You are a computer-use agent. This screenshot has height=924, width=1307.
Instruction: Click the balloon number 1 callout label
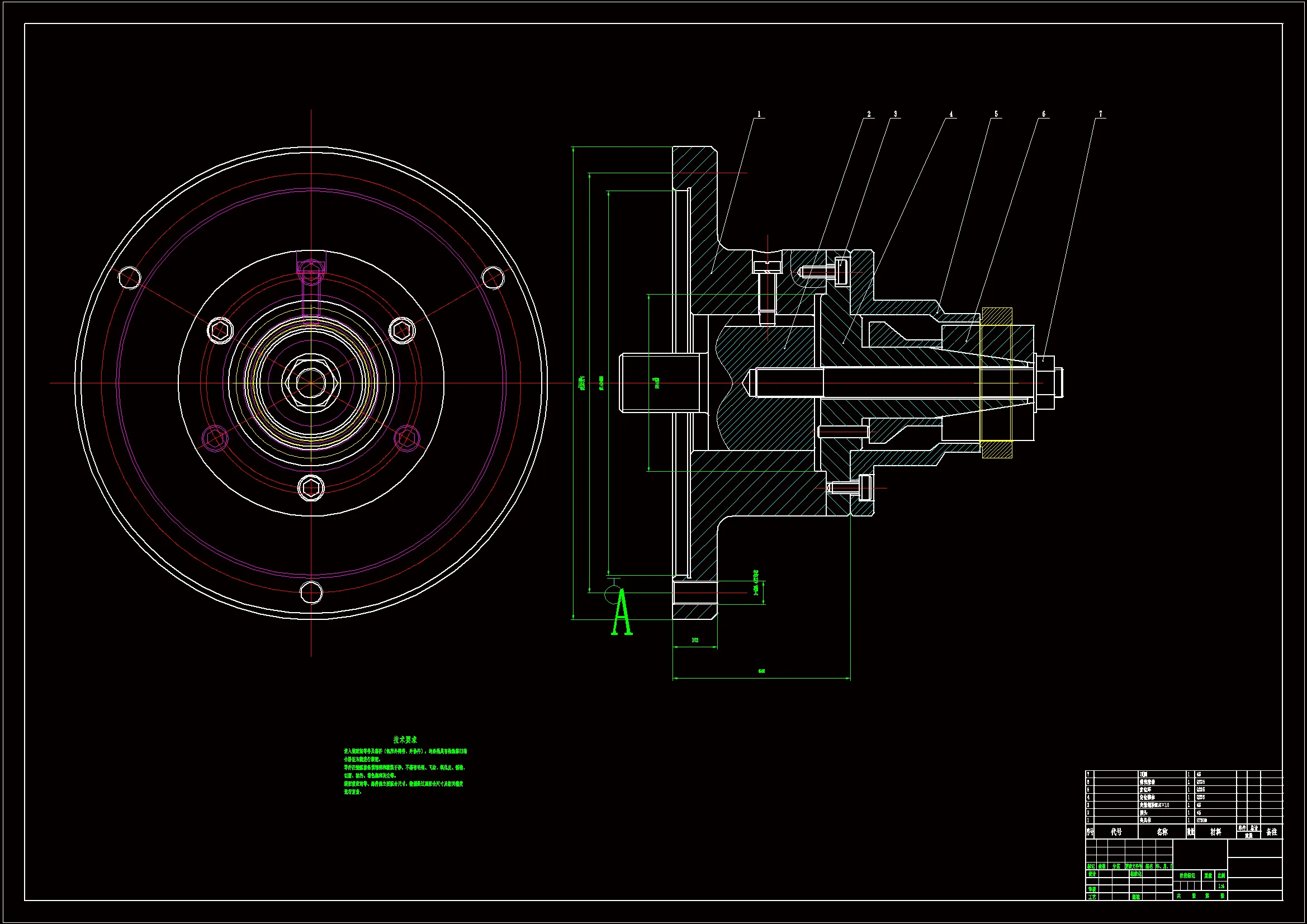tap(759, 115)
